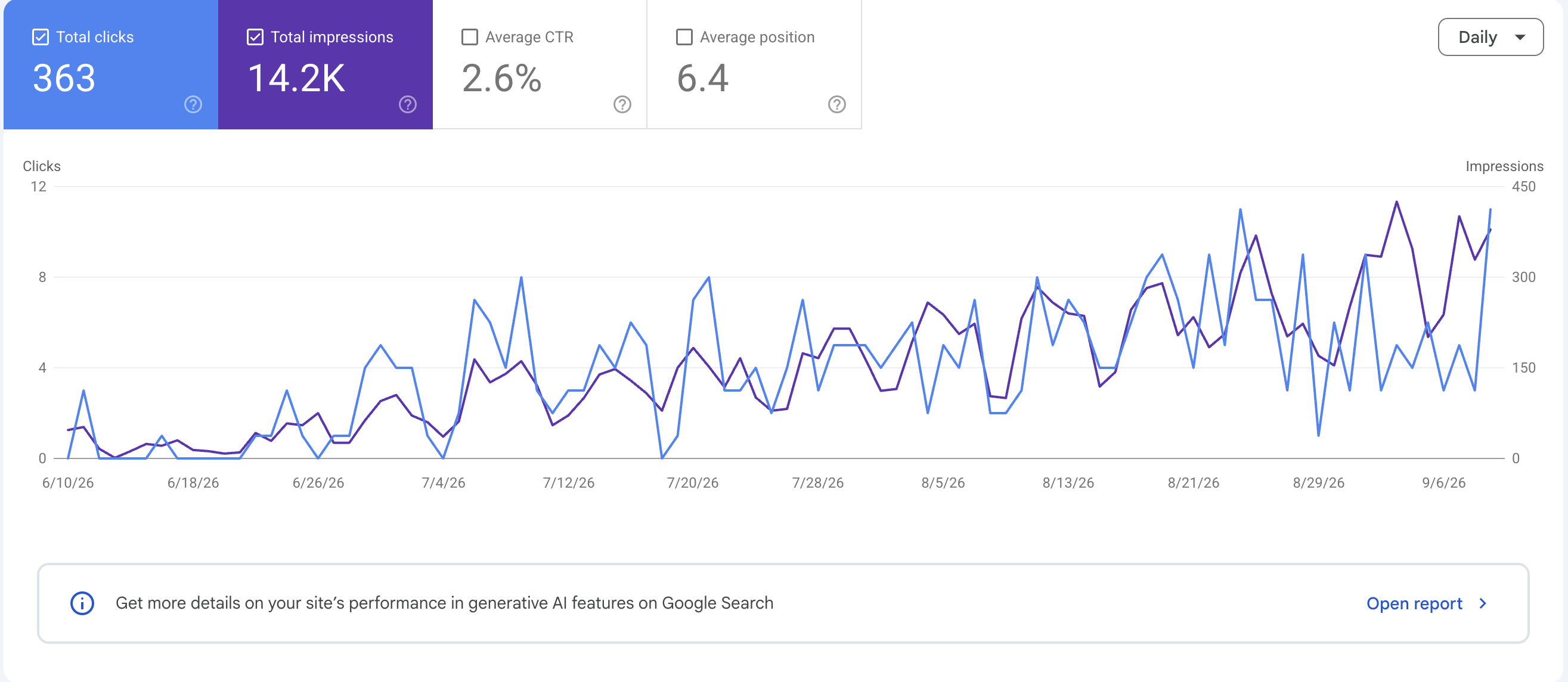Click the Clicks axis title
Image resolution: width=1568 pixels, height=682 pixels.
point(41,167)
